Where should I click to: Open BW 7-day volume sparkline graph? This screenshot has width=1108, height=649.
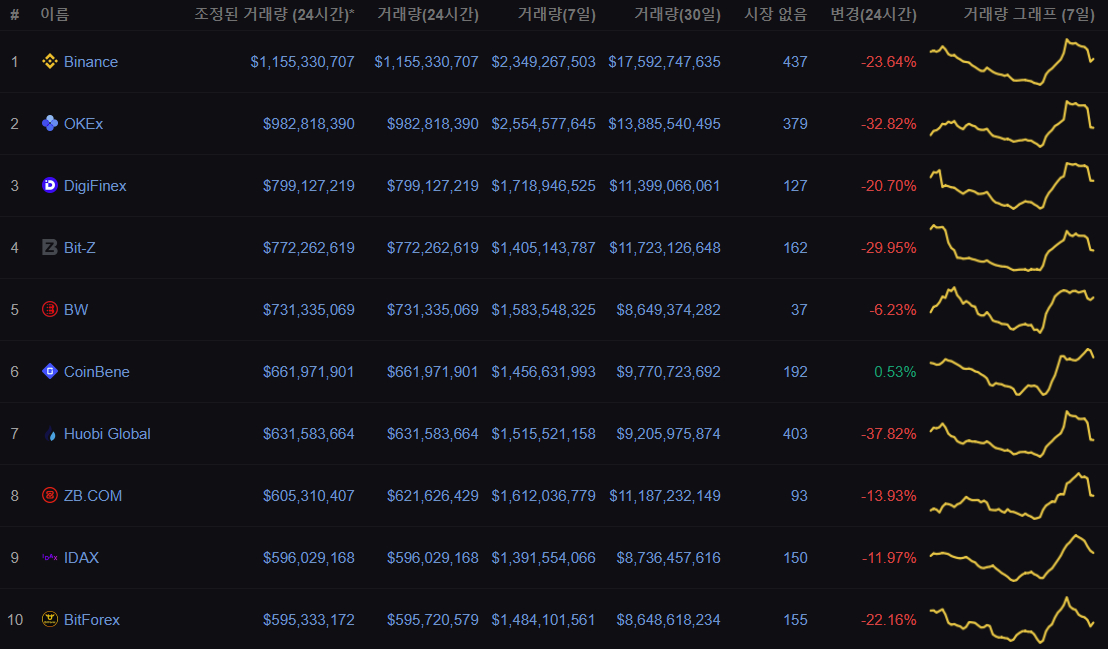(x=1012, y=310)
